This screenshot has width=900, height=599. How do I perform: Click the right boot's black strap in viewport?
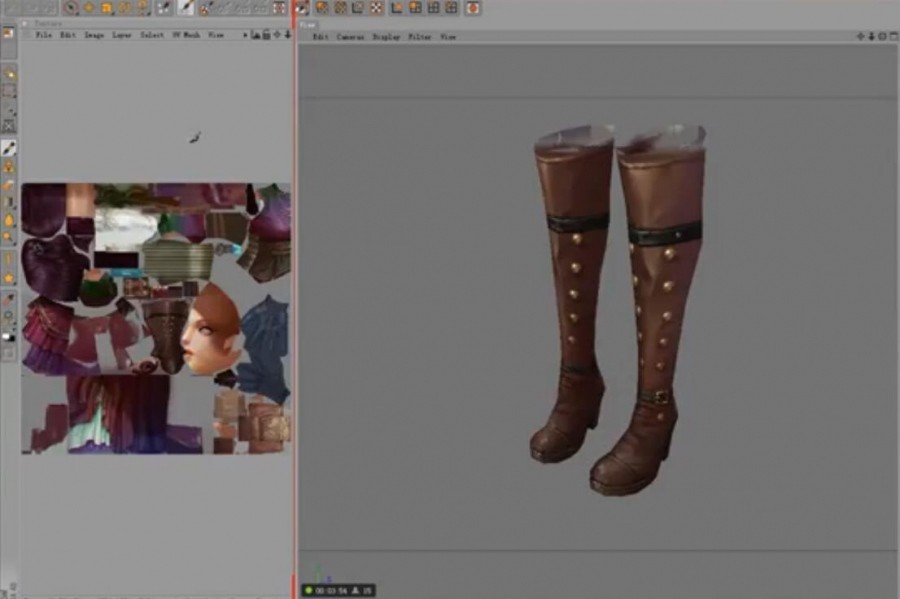[665, 233]
